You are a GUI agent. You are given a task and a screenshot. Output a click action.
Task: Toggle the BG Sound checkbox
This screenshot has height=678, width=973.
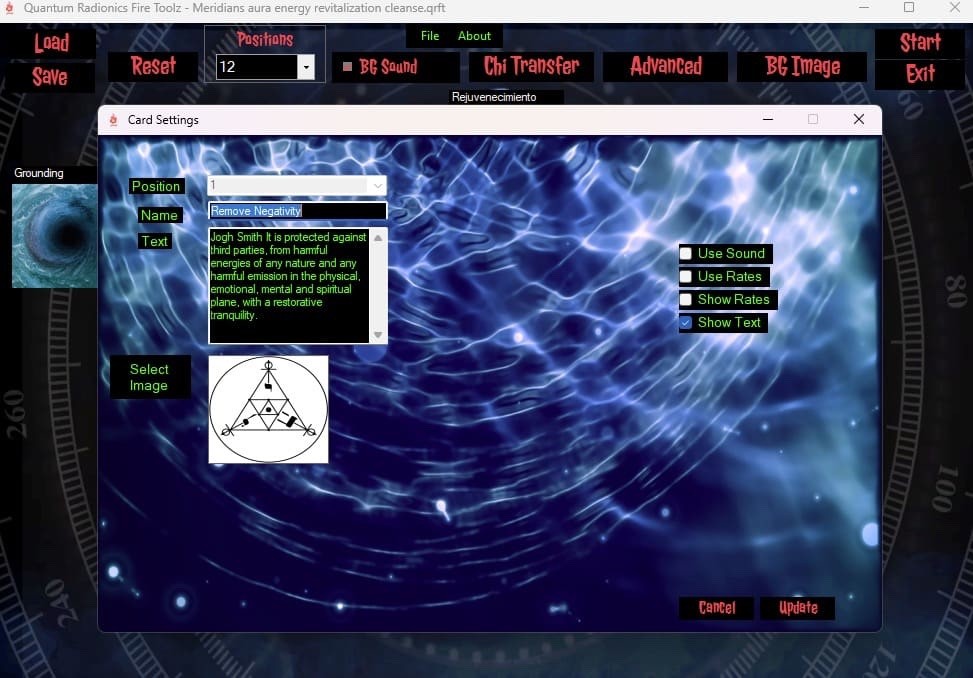tap(348, 66)
